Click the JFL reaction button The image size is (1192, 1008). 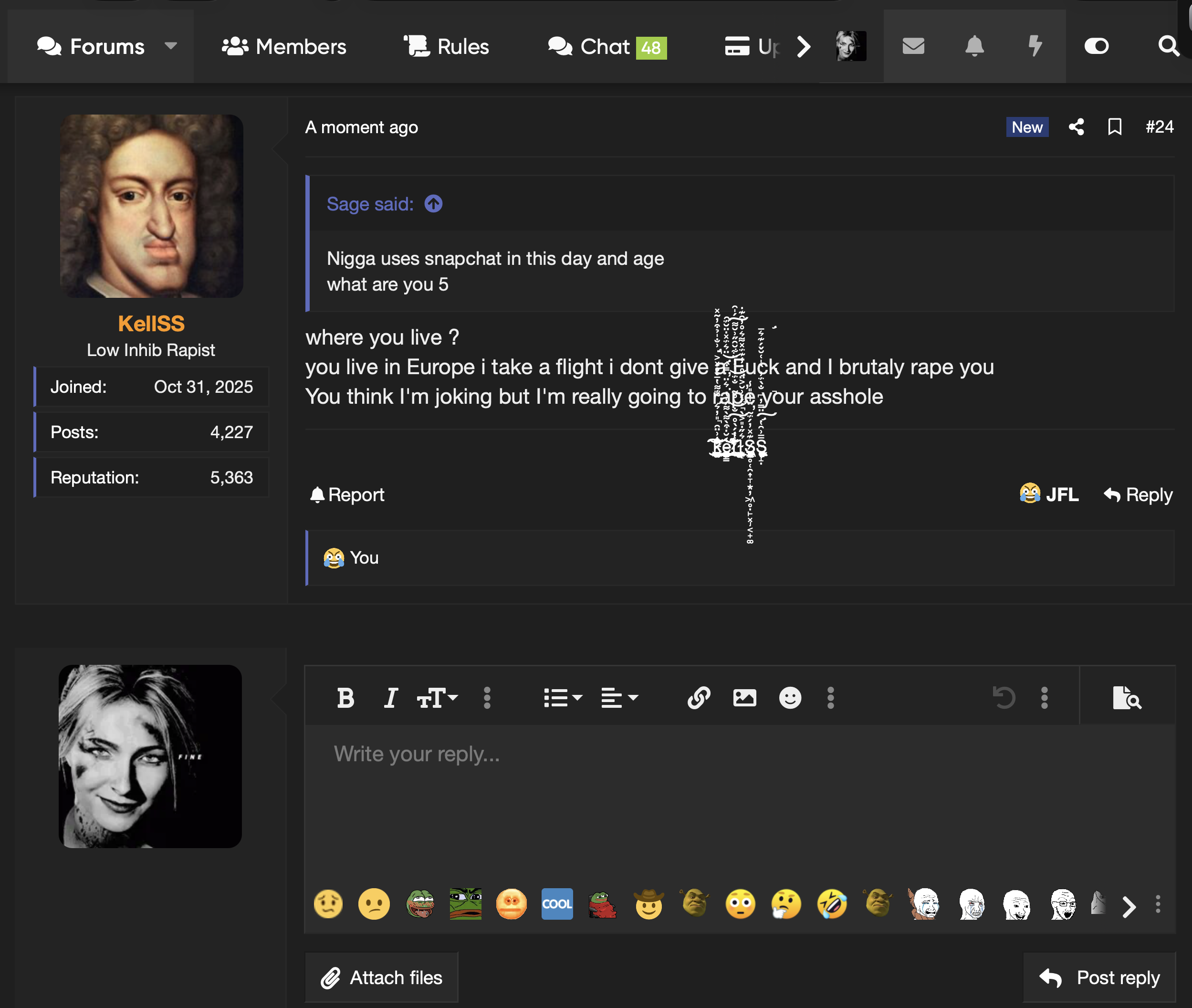tap(1049, 493)
